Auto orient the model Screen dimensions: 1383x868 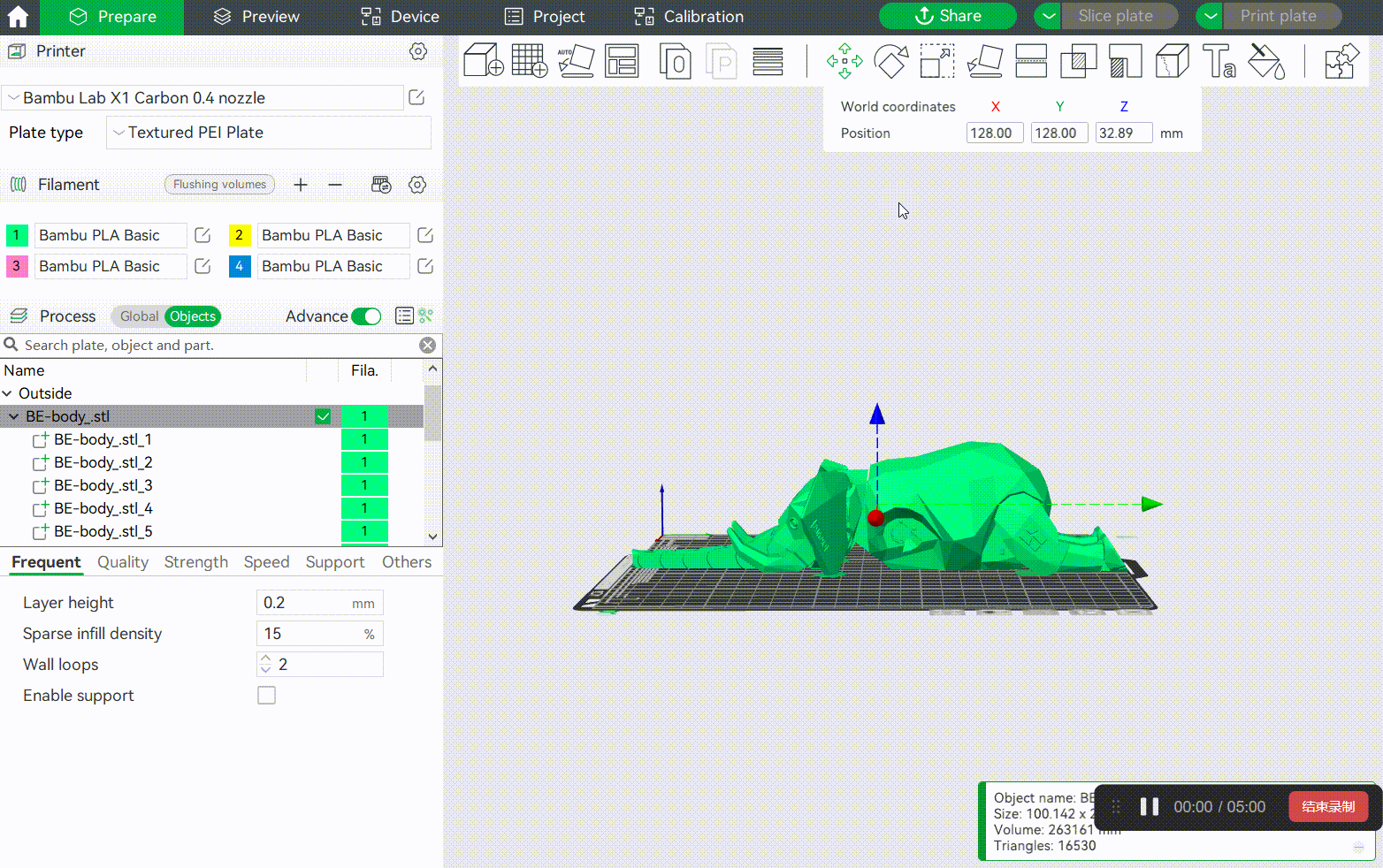[577, 61]
